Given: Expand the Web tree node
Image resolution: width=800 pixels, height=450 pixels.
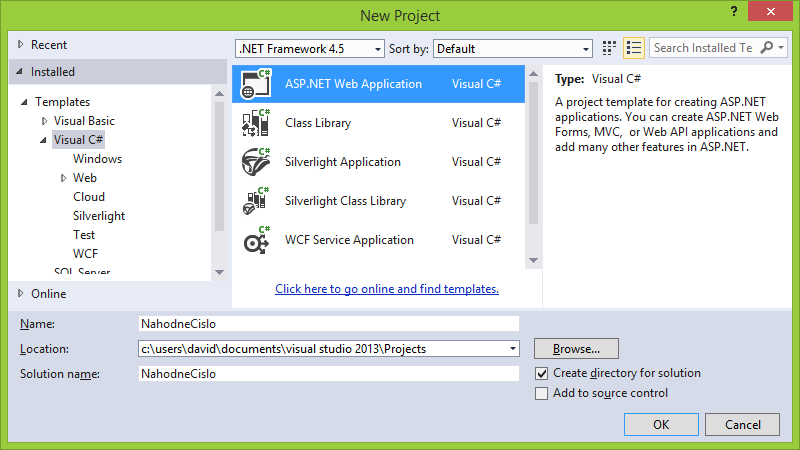Looking at the screenshot, I should pyautogui.click(x=63, y=178).
